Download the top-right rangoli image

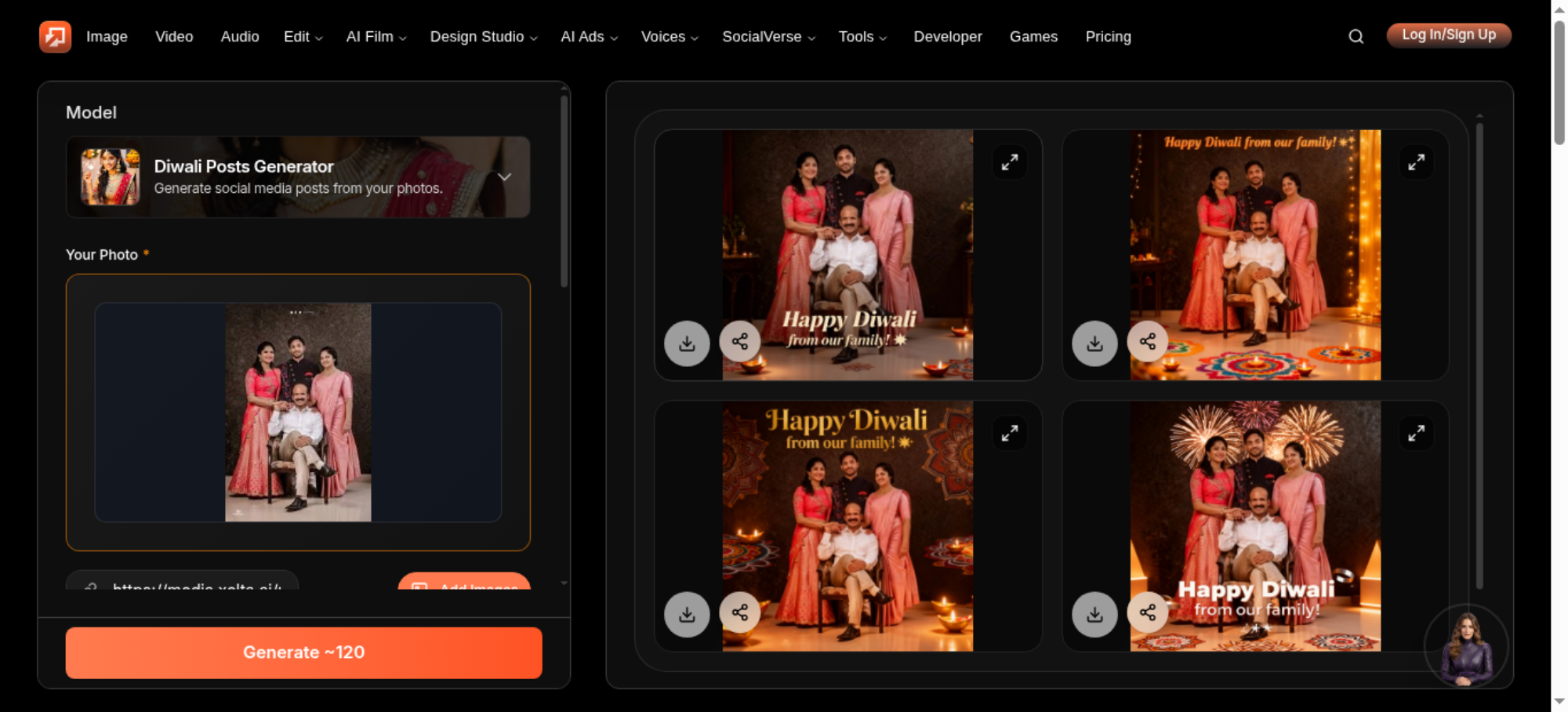[1094, 343]
